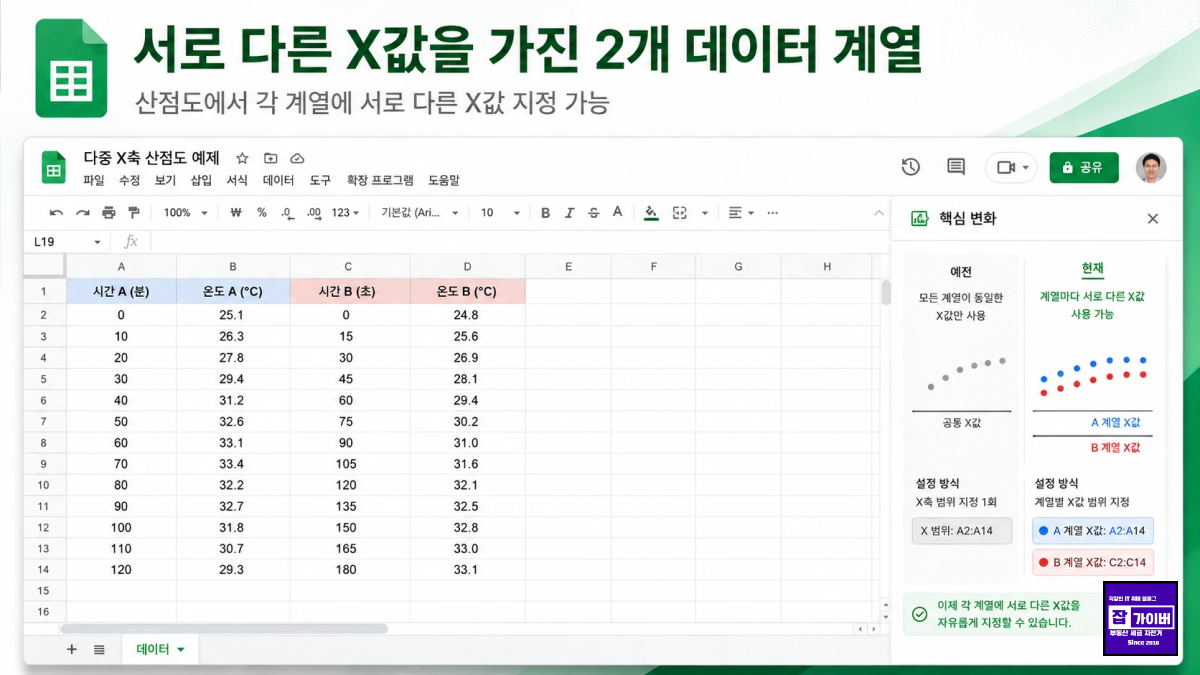Decrease decimal places

coord(287,213)
